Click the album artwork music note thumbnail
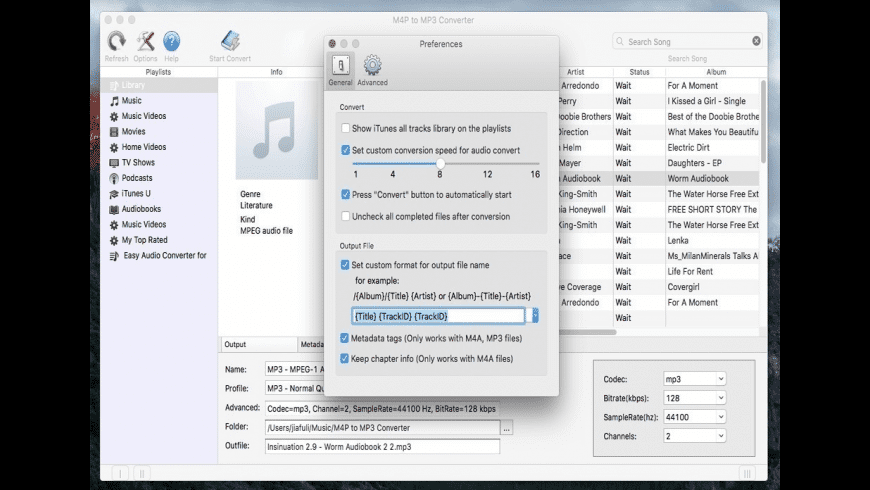The image size is (870, 490). pyautogui.click(x=277, y=130)
